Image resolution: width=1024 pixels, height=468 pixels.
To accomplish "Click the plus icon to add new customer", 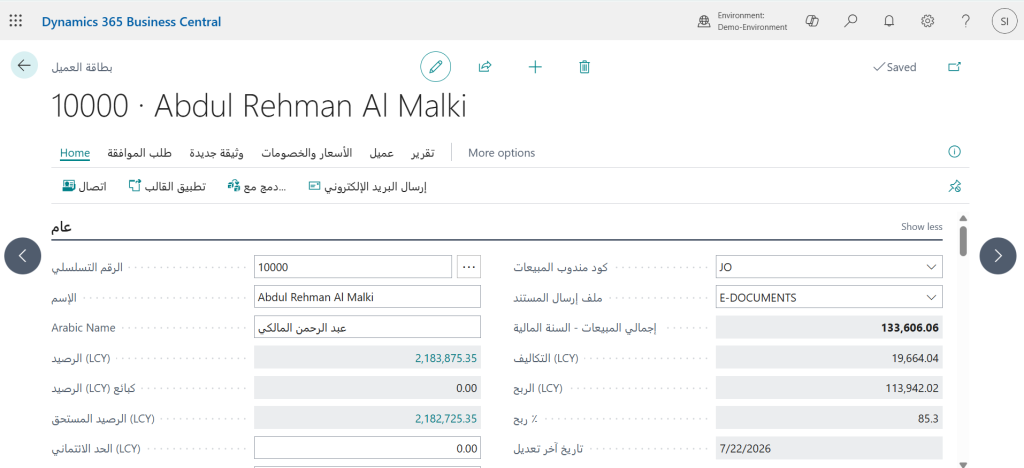I will click(535, 67).
